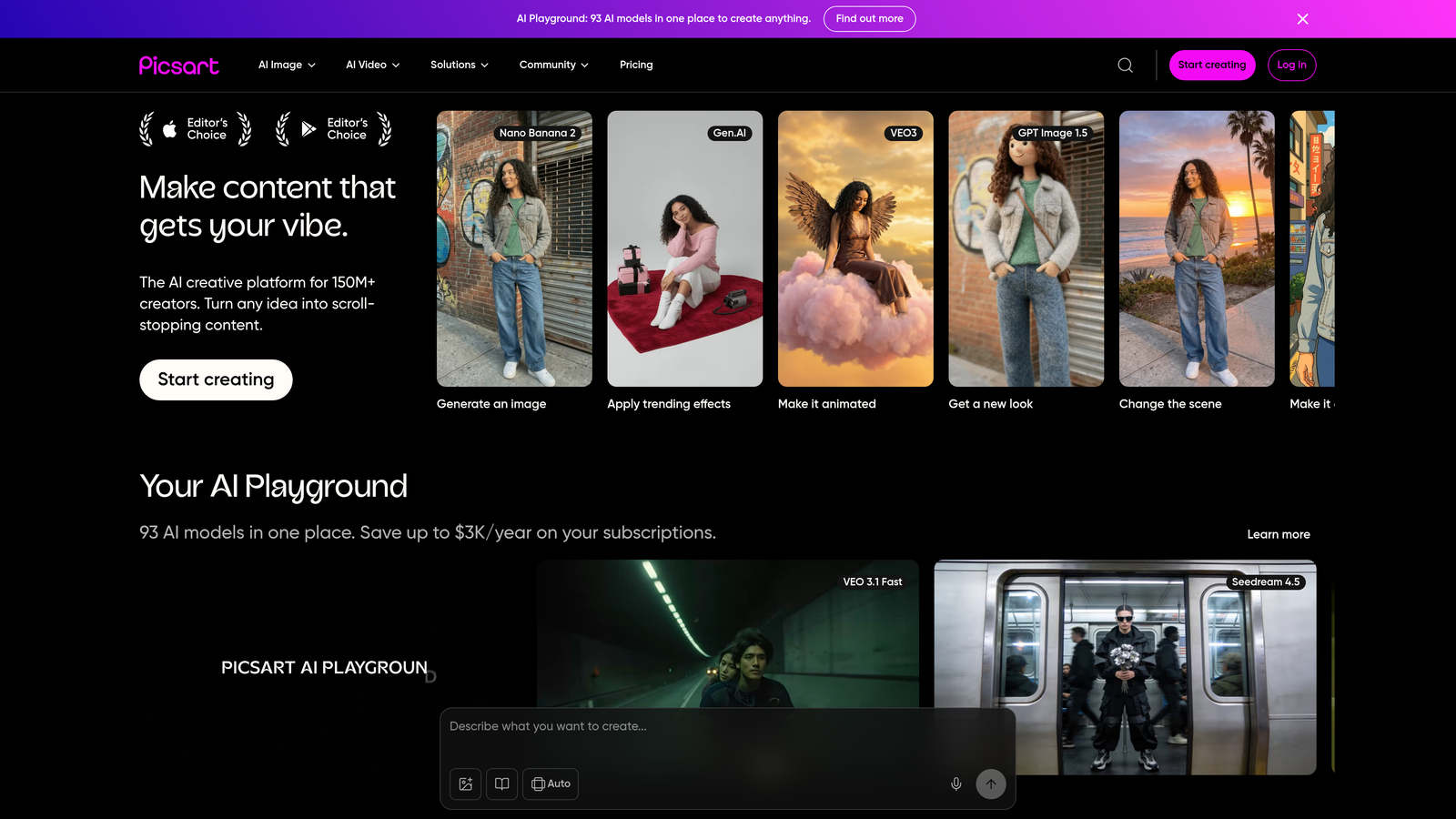Screen dimensions: 1456x819
Task: Open the VEO3 angel animation card
Action: click(855, 248)
